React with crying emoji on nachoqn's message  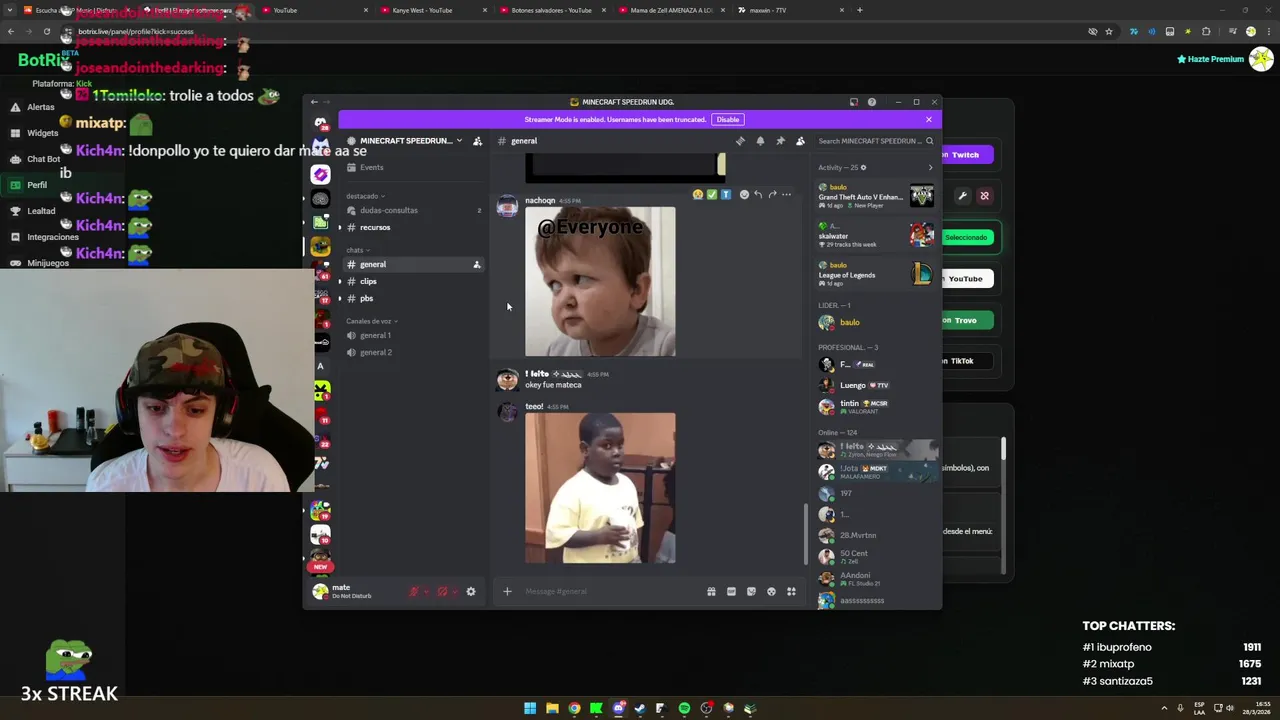point(698,194)
